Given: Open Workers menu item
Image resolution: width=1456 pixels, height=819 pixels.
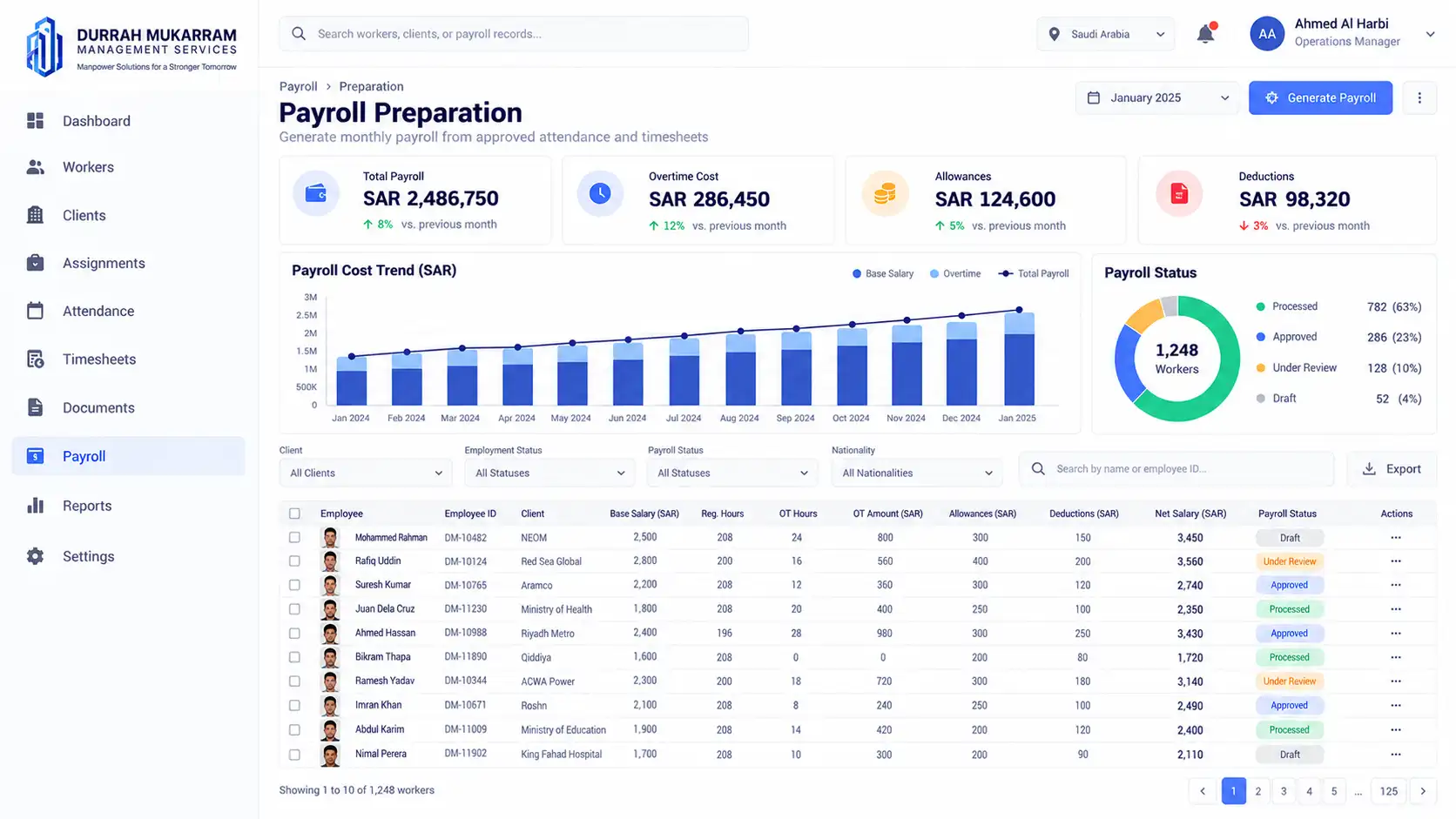Looking at the screenshot, I should pos(129,167).
